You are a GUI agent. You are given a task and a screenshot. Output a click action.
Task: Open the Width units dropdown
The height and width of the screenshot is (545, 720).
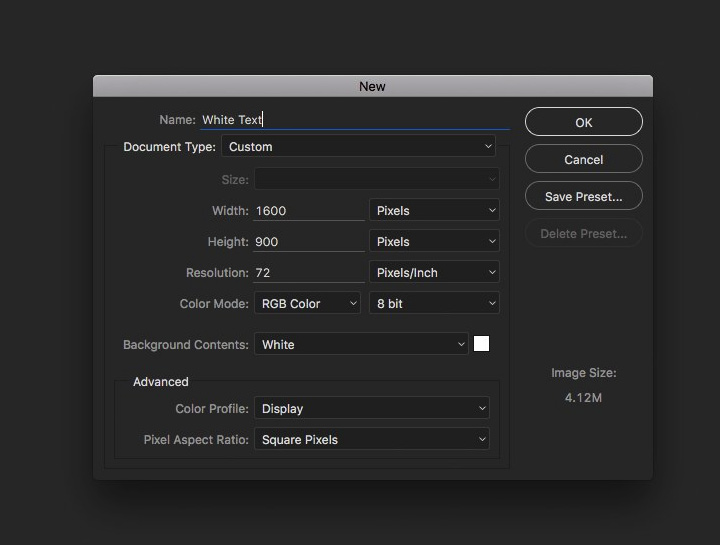click(x=434, y=210)
